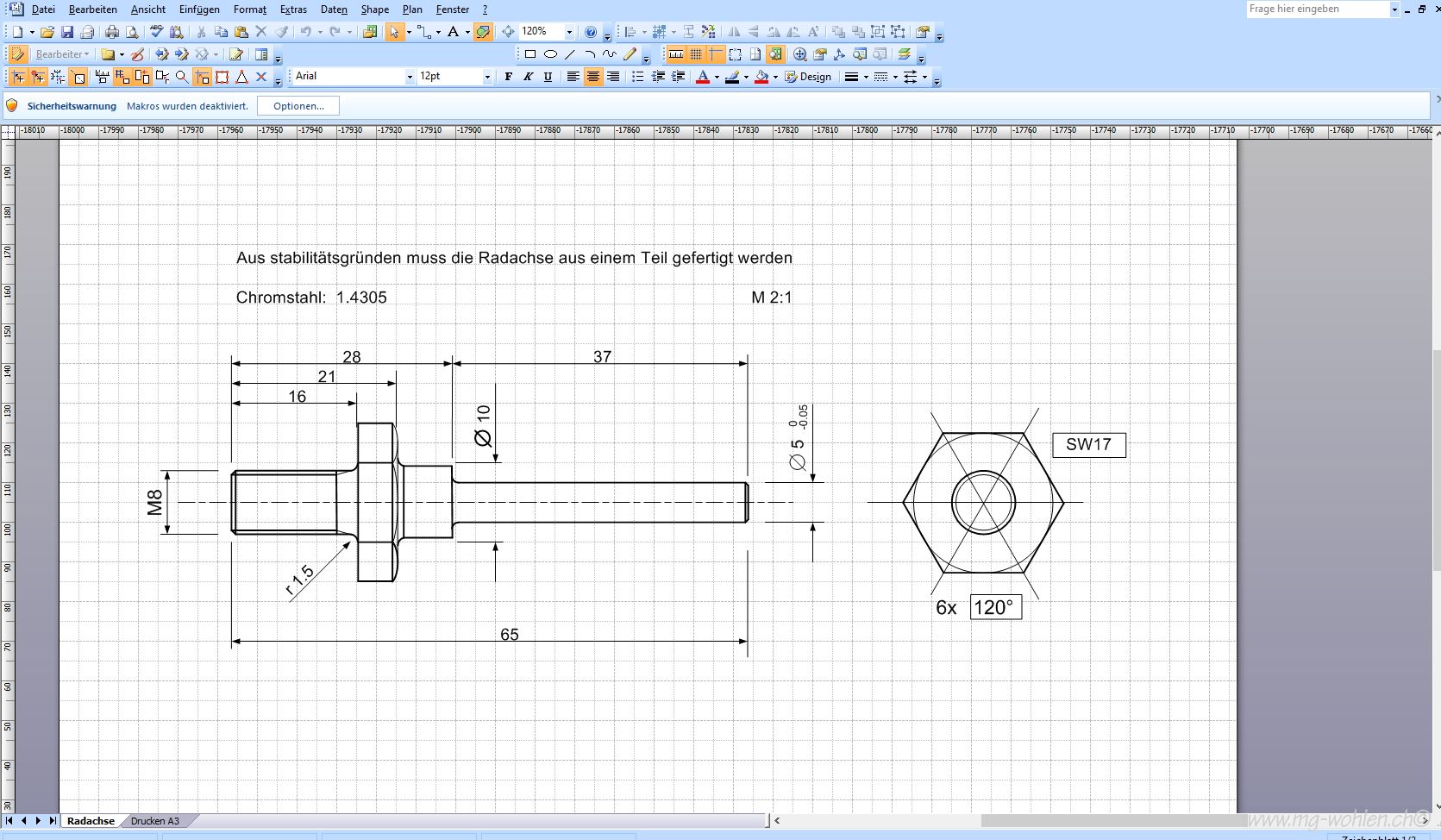Toggle Underline formatting (U)
1441x840 pixels.
tap(548, 77)
